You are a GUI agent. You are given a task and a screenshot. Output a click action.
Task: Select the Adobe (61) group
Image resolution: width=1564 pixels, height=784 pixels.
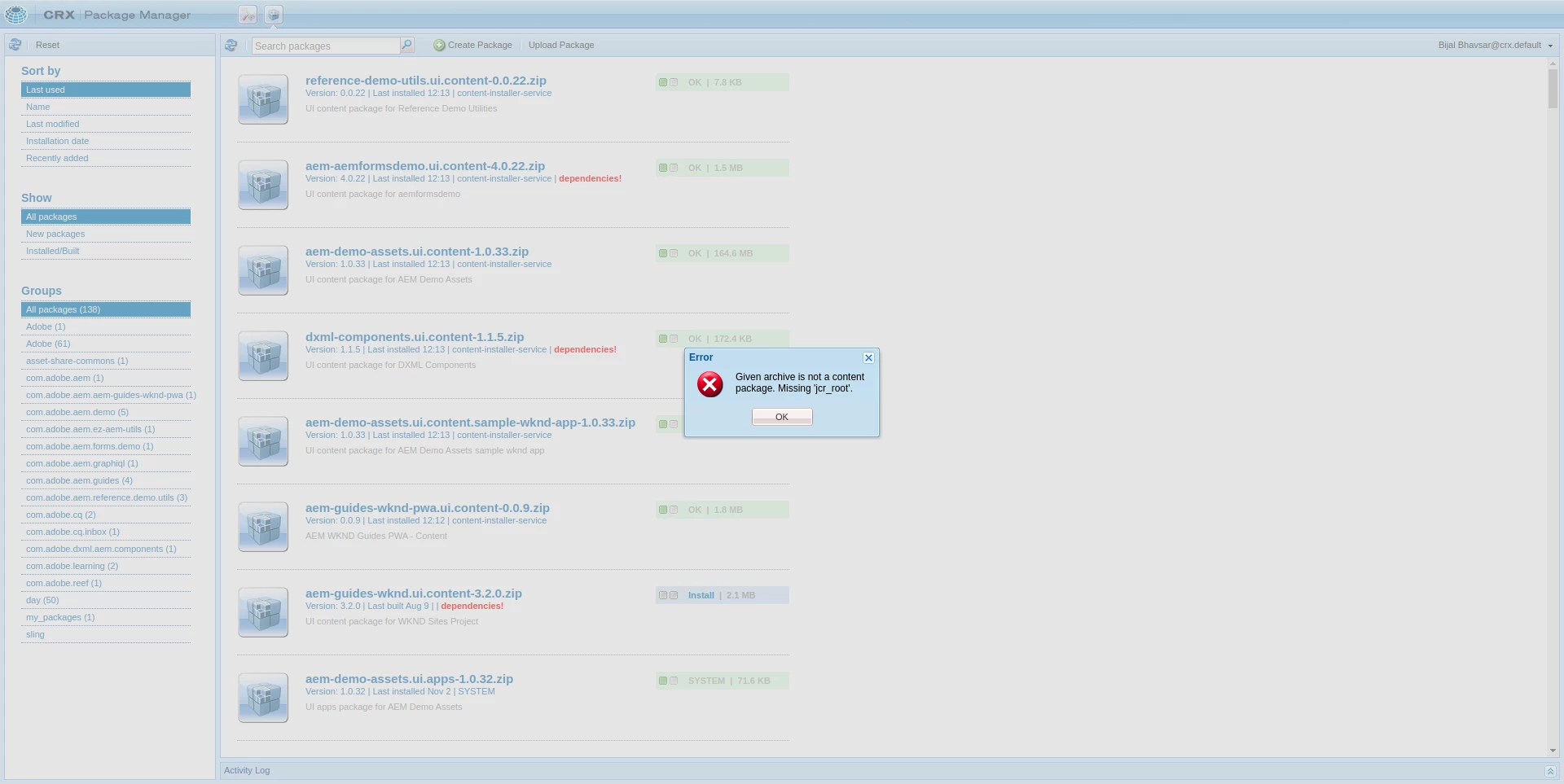coord(106,344)
